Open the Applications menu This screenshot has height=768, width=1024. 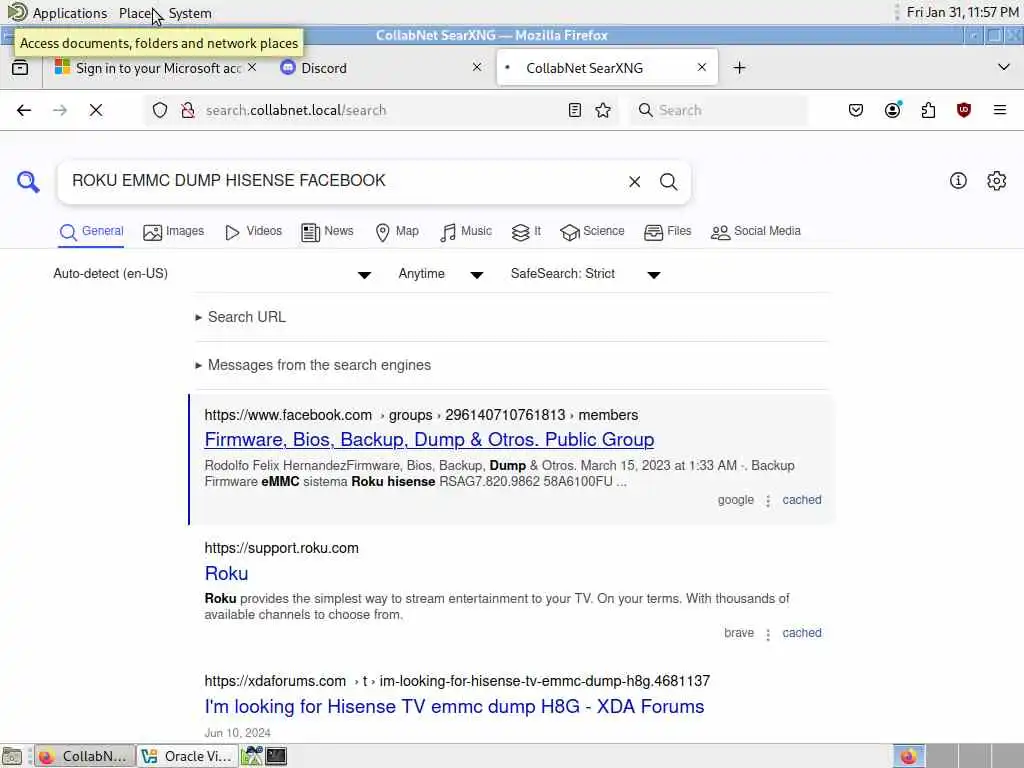69,13
